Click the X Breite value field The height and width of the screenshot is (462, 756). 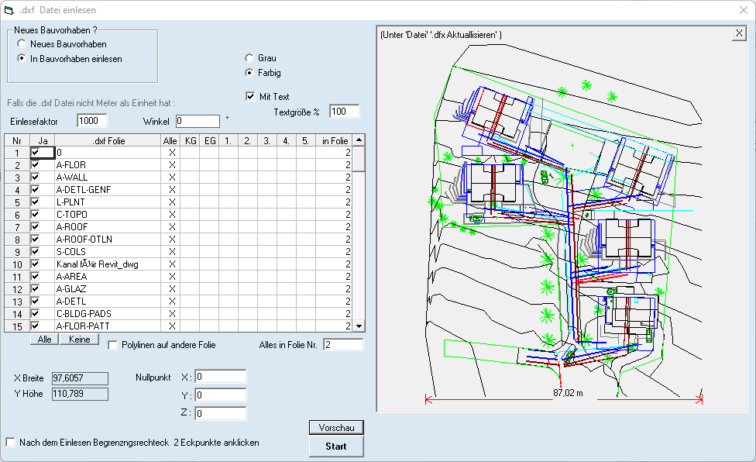tap(80, 378)
